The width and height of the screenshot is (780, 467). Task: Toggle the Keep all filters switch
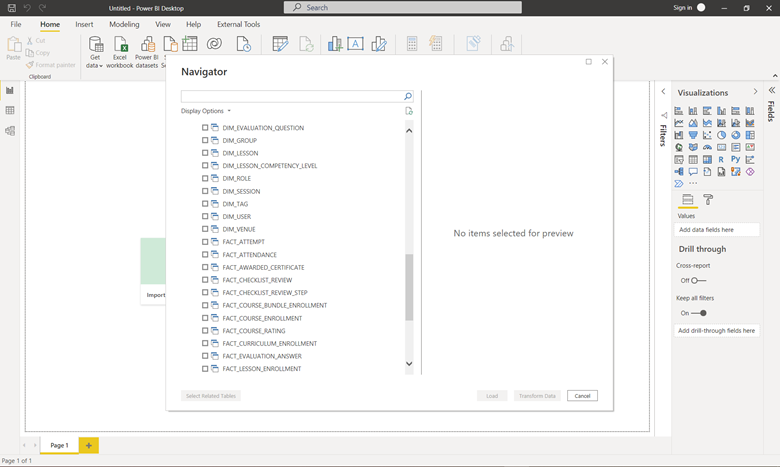point(698,313)
